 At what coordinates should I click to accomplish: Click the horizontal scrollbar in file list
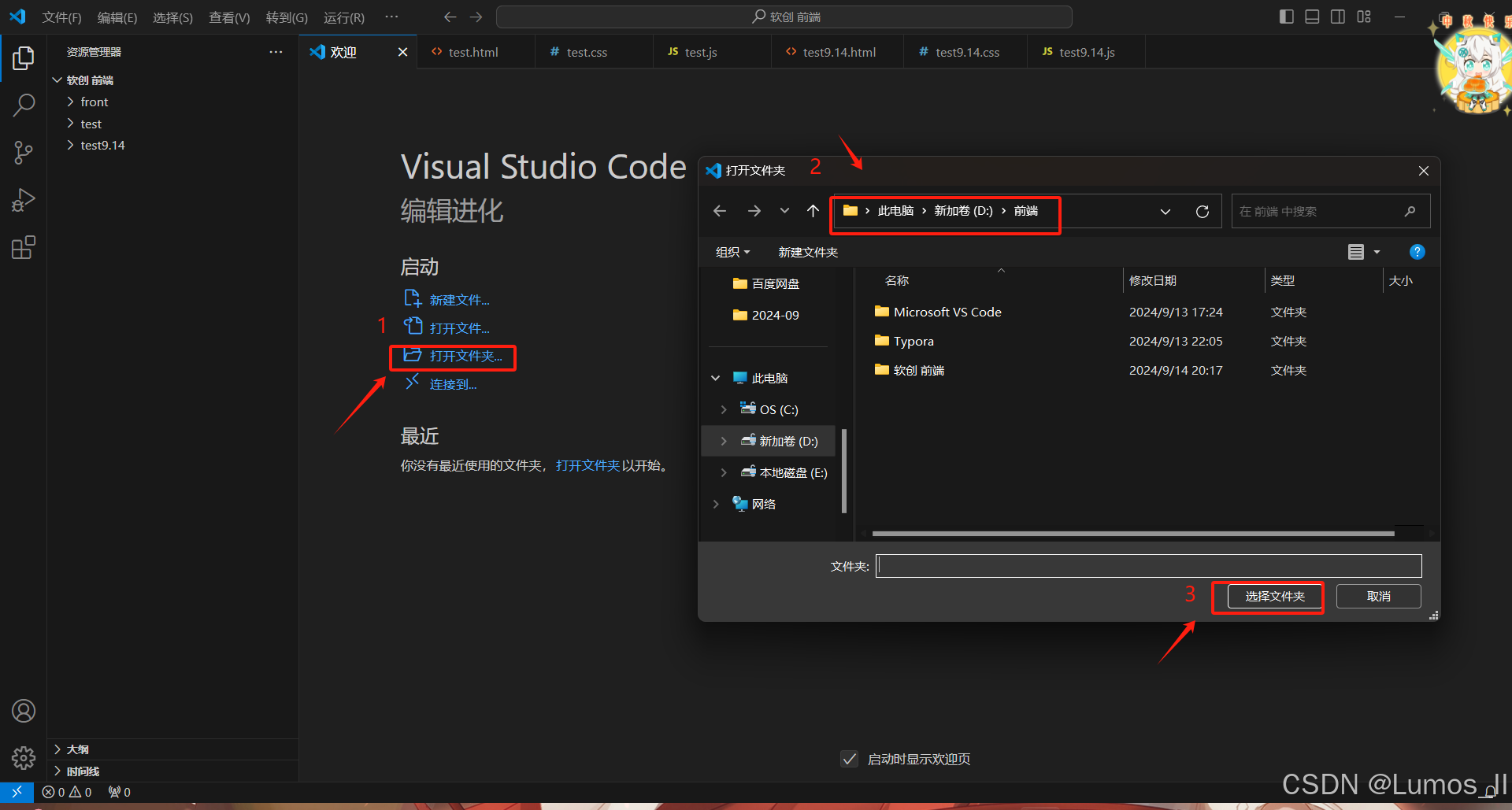(x=1133, y=534)
